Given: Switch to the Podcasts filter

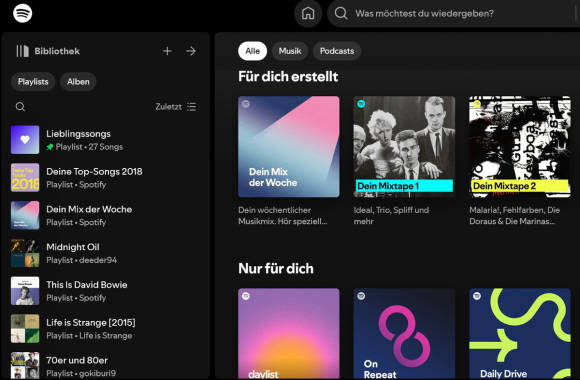Looking at the screenshot, I should [x=337, y=51].
